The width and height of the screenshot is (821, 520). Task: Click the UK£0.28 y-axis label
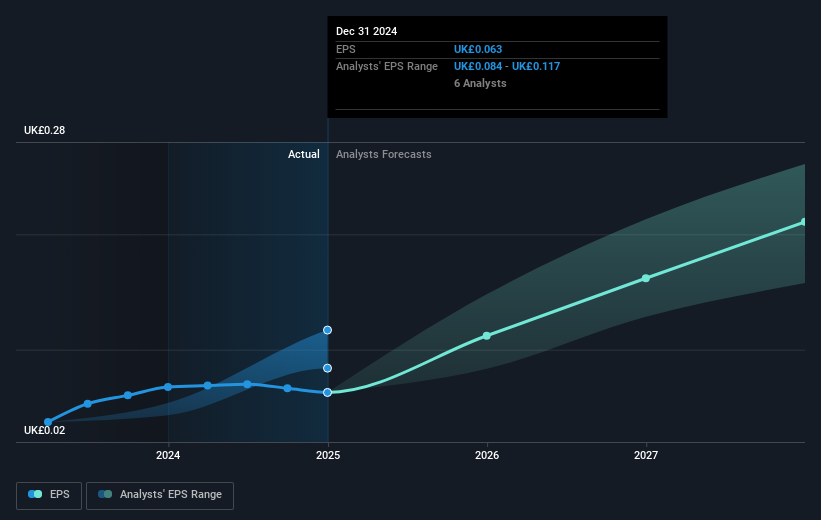(45, 130)
